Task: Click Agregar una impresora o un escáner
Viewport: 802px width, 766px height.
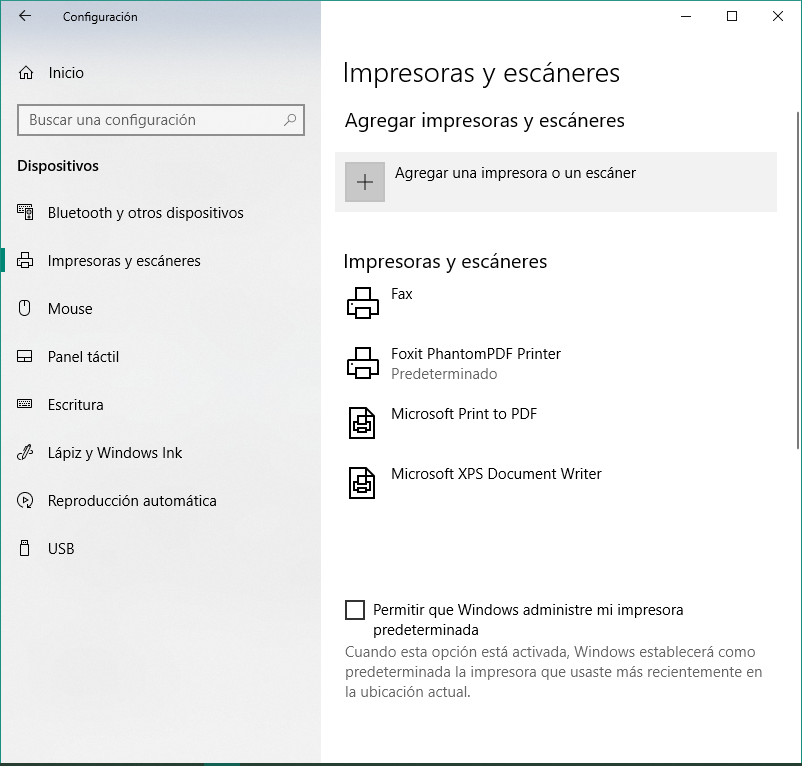Action: coord(515,173)
